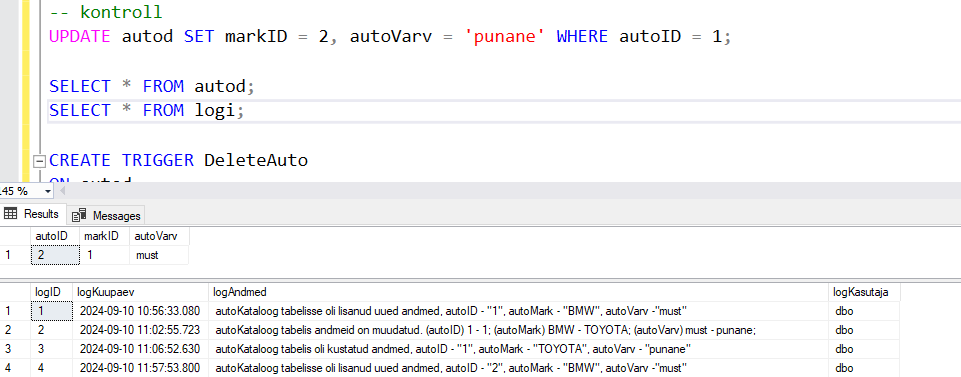Viewport: 961px width, 377px height.
Task: Click the Results tab grid icon
Action: click(10, 214)
